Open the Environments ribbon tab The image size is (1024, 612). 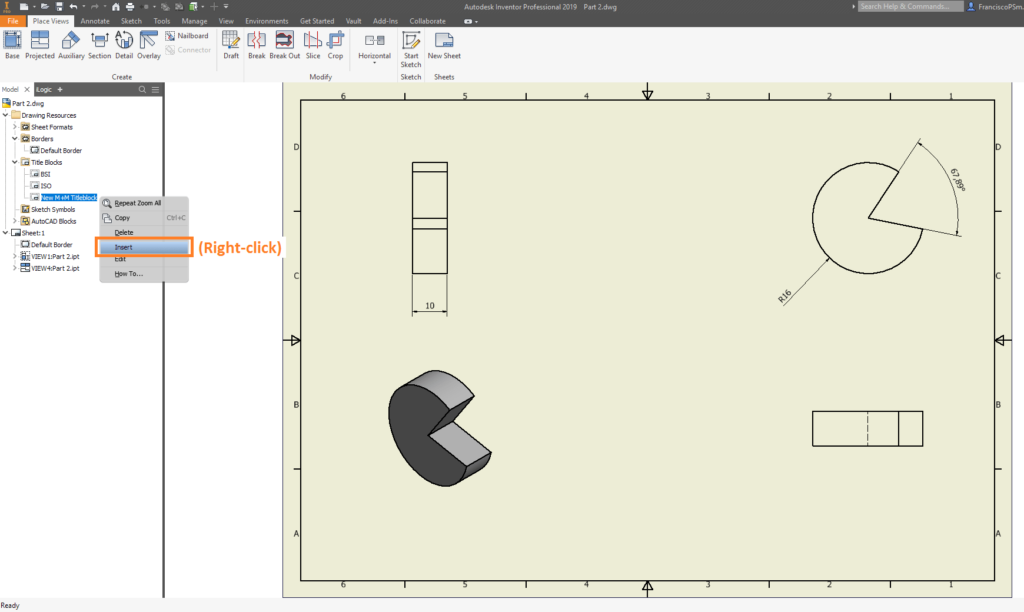[266, 21]
